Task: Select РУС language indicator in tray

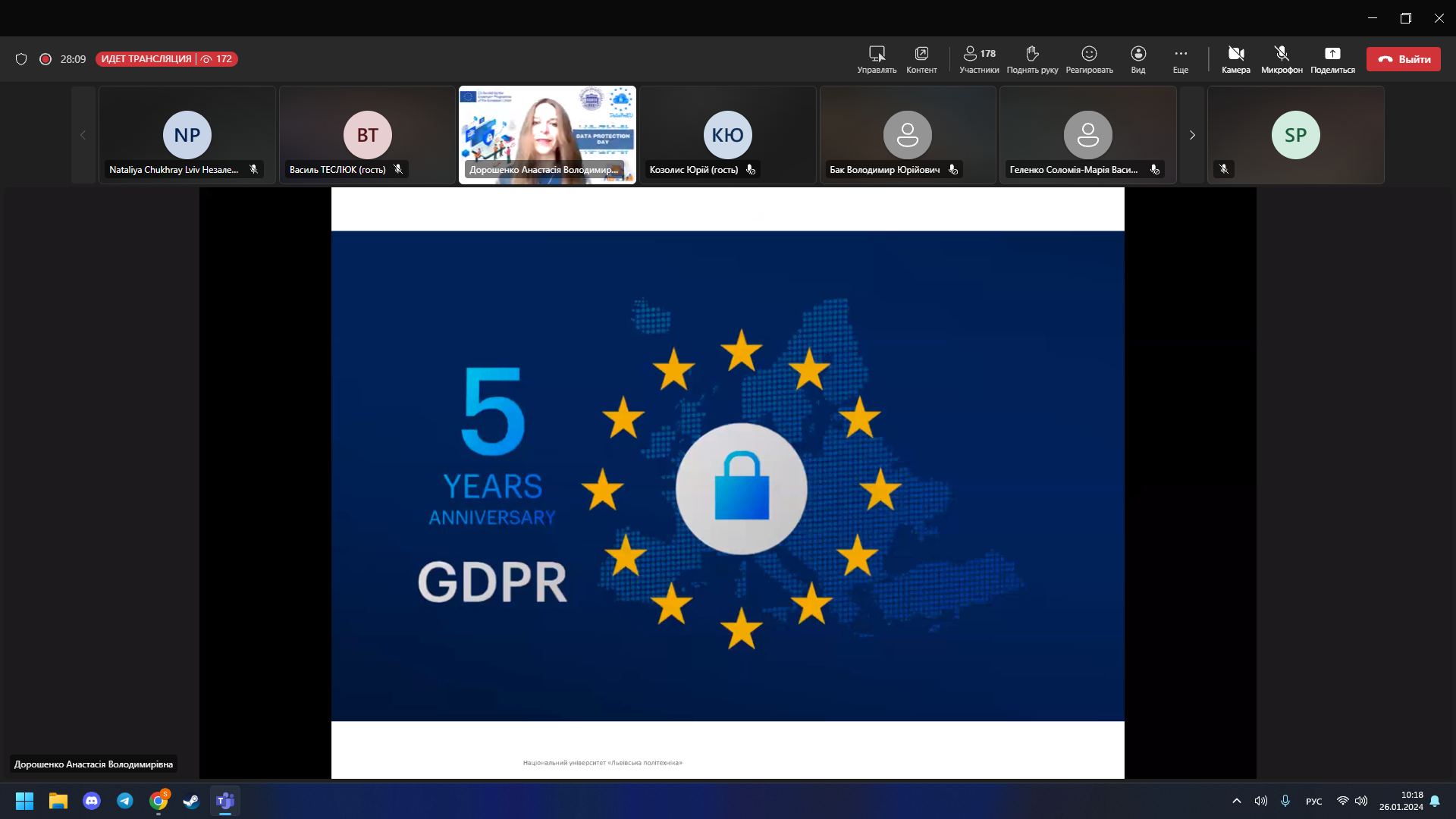Action: tap(1314, 802)
